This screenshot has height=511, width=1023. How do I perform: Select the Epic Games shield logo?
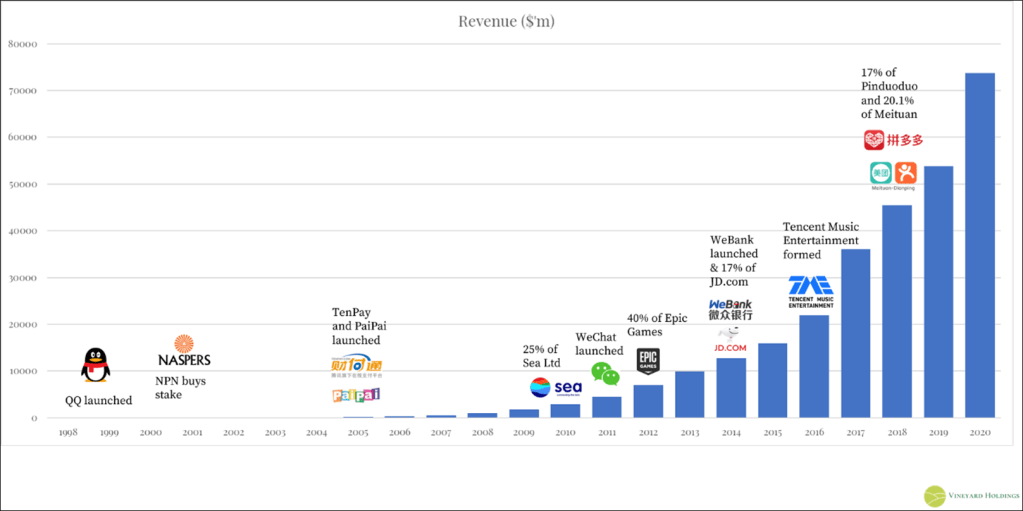[x=648, y=361]
